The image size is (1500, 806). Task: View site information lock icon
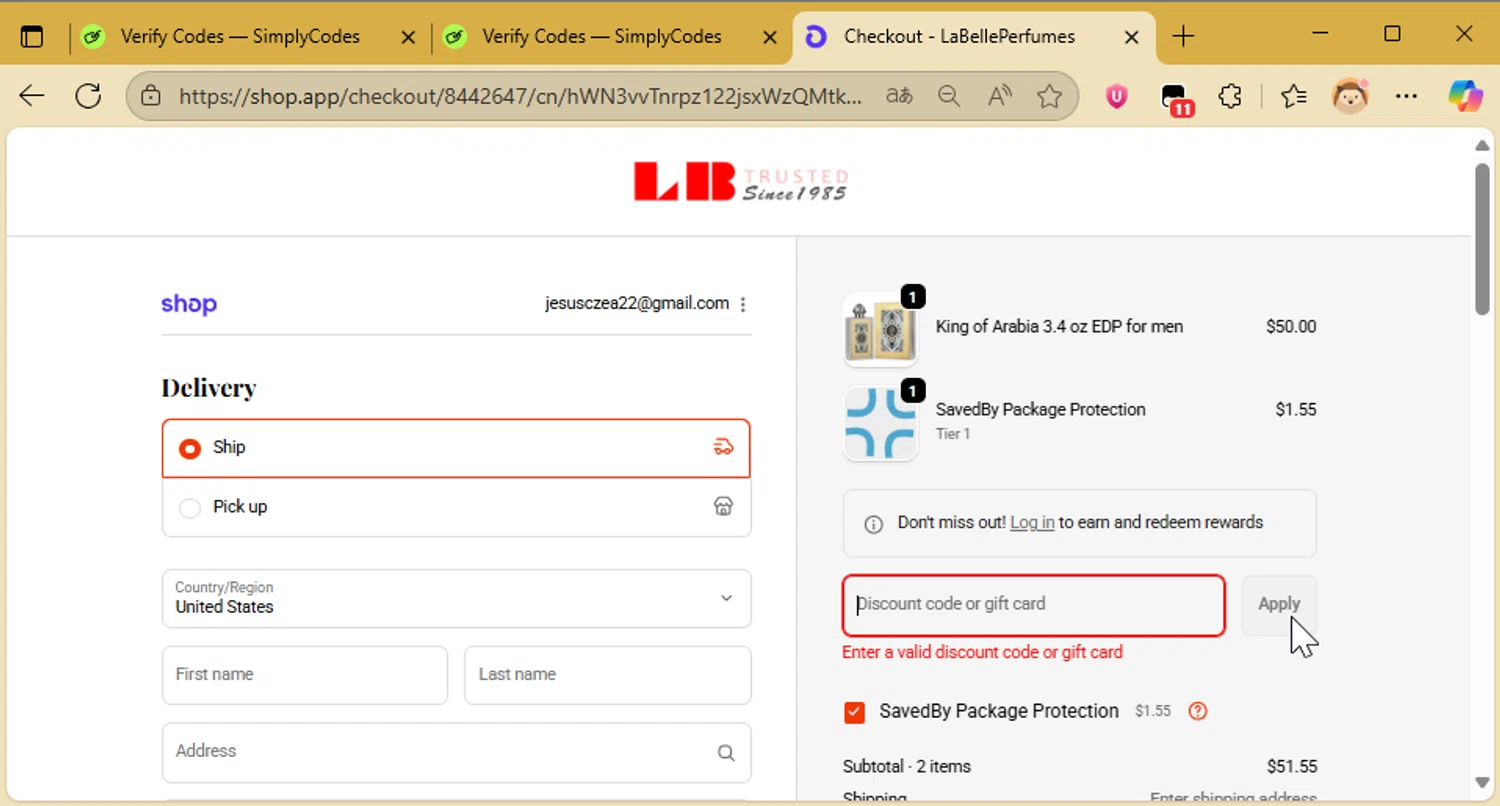(x=151, y=96)
